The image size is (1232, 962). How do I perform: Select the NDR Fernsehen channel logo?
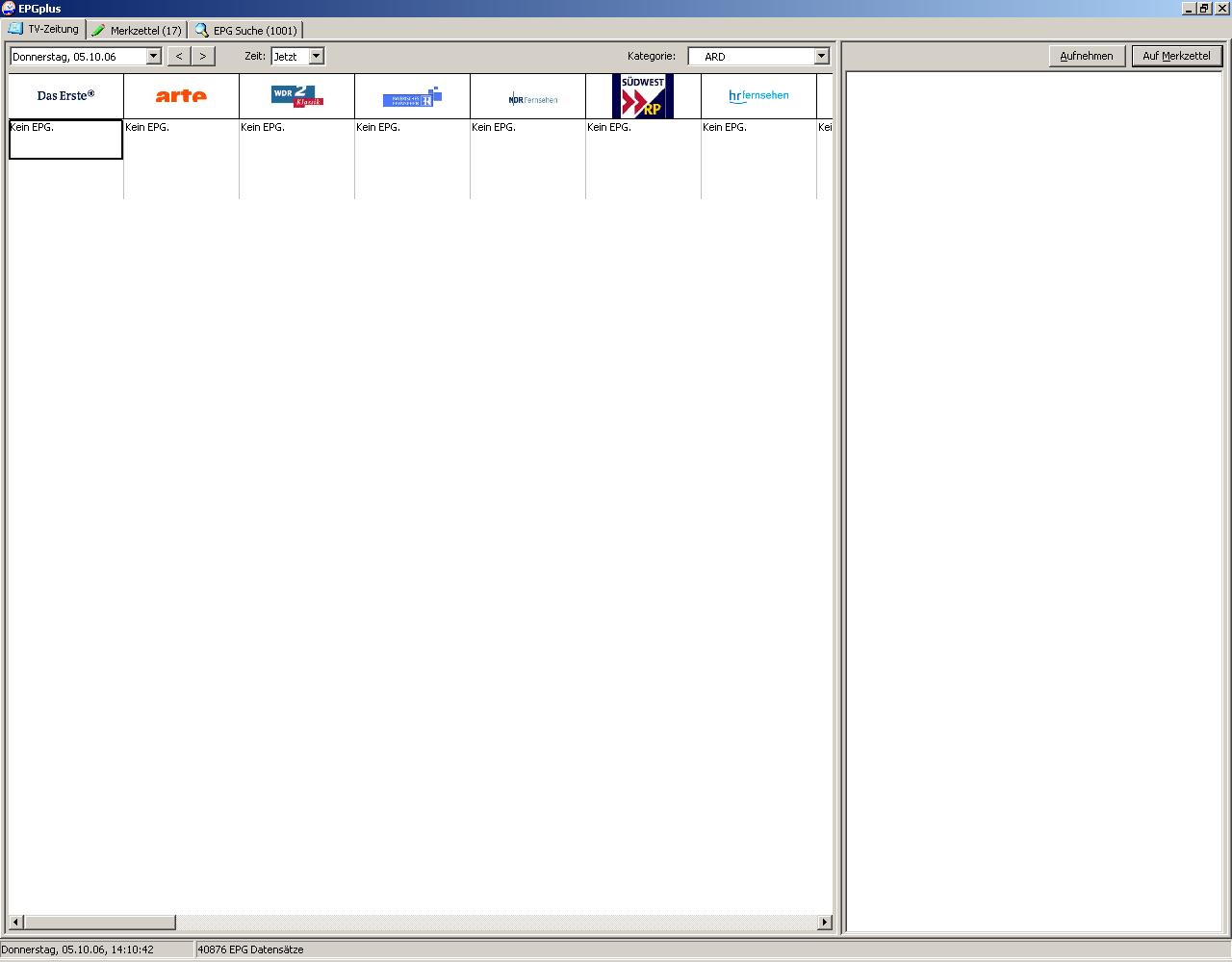coord(532,98)
